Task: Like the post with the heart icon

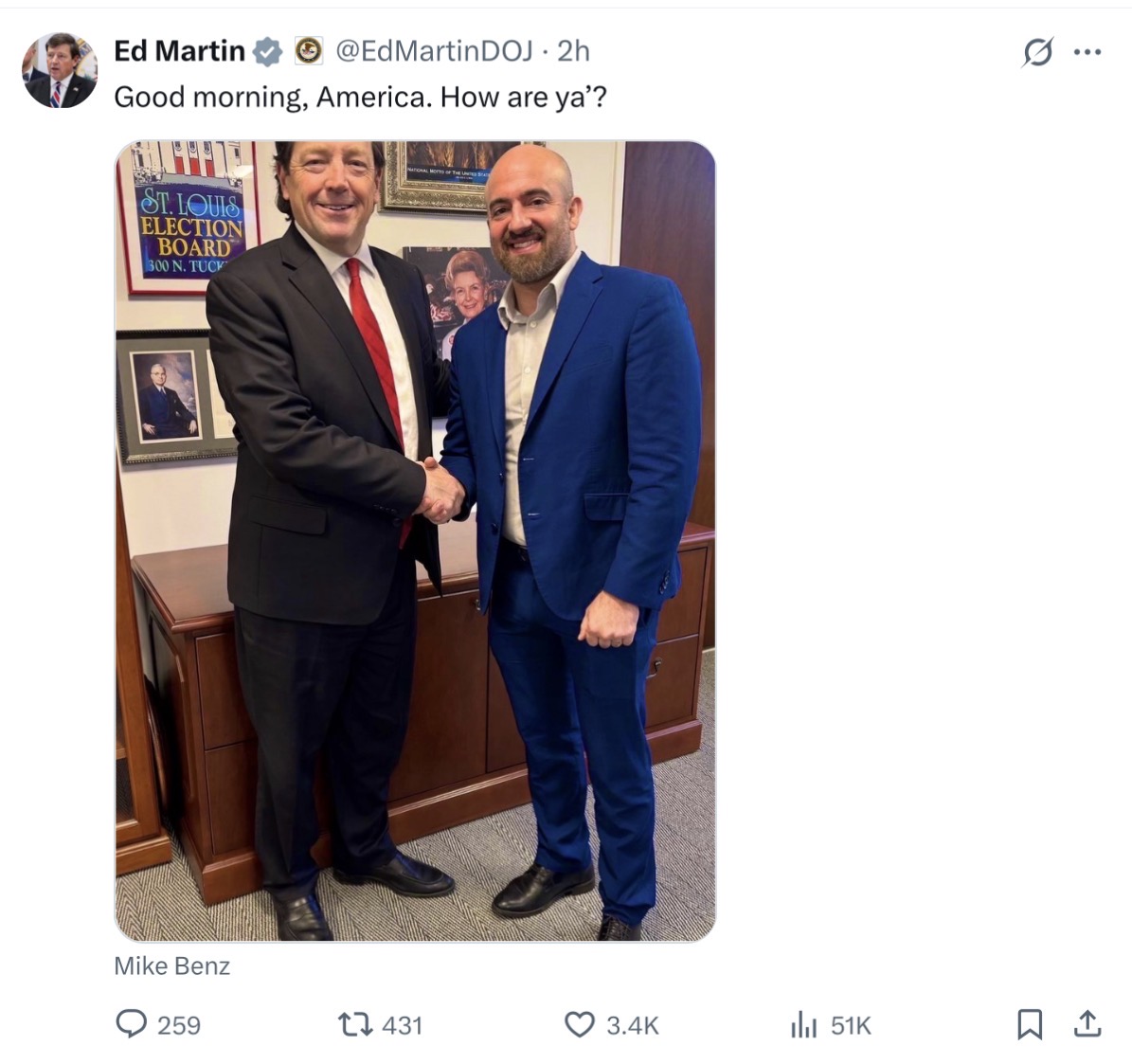Action: (x=579, y=1024)
